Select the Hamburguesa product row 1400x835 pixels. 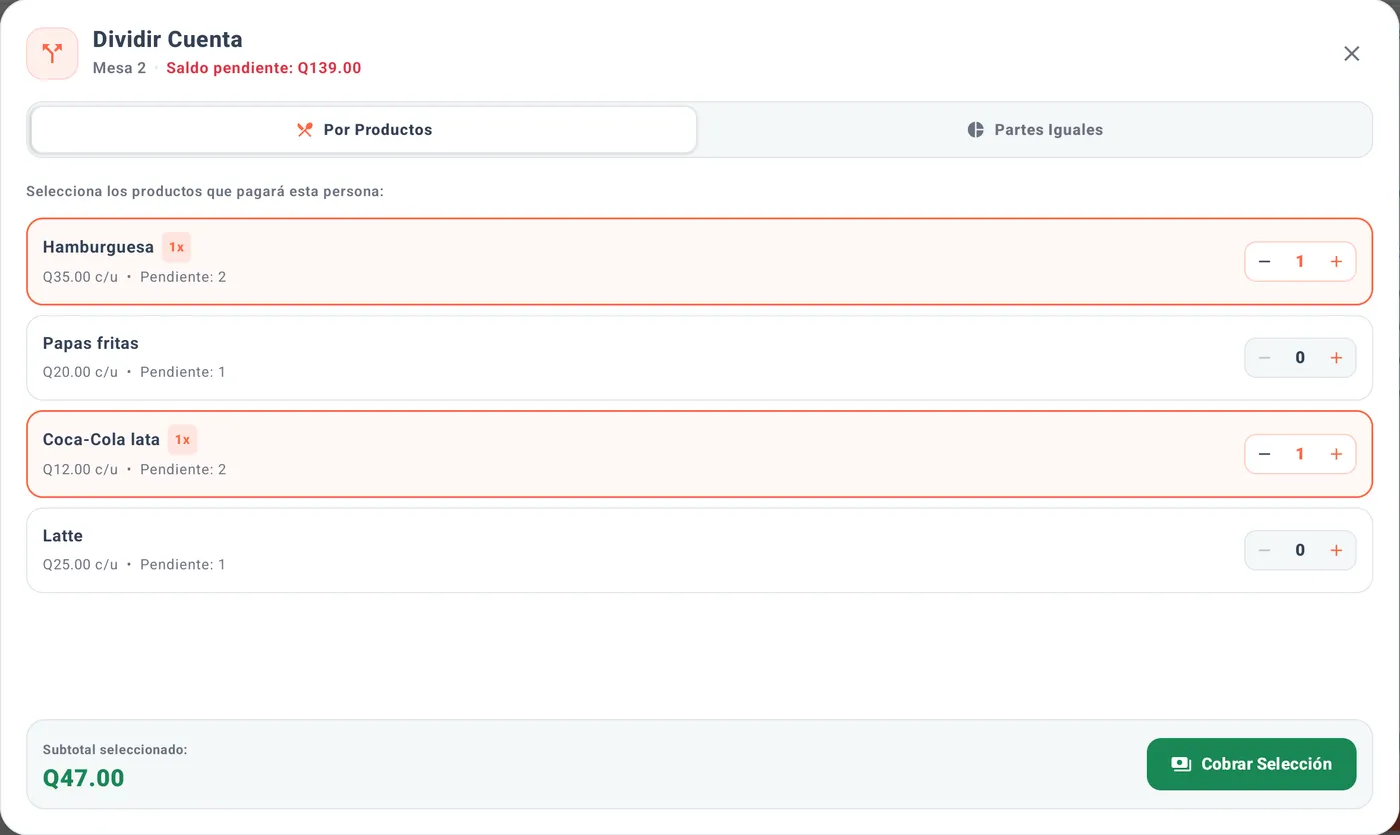click(699, 261)
